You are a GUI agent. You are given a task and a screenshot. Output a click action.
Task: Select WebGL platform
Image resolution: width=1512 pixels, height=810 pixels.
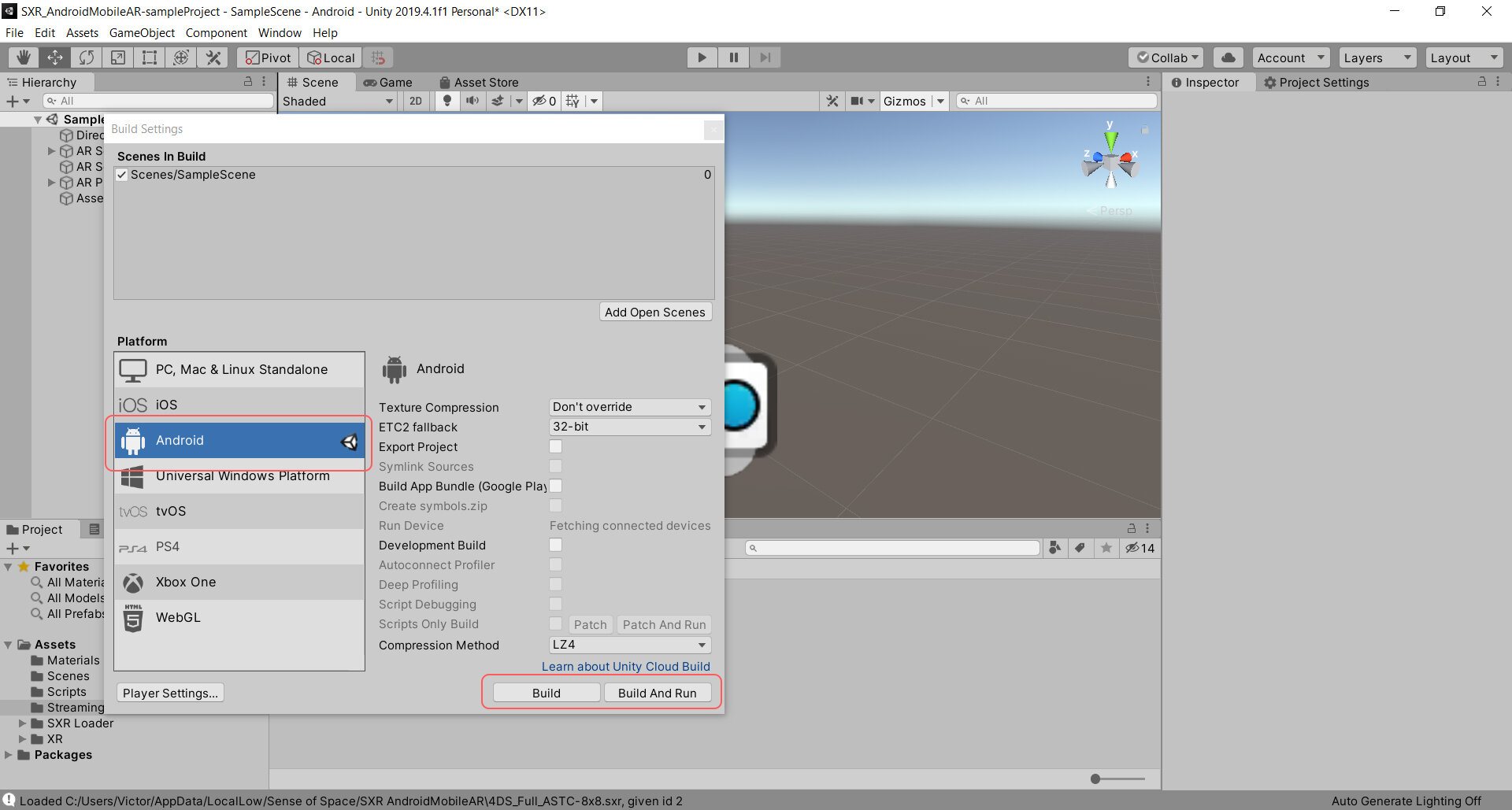[239, 617]
